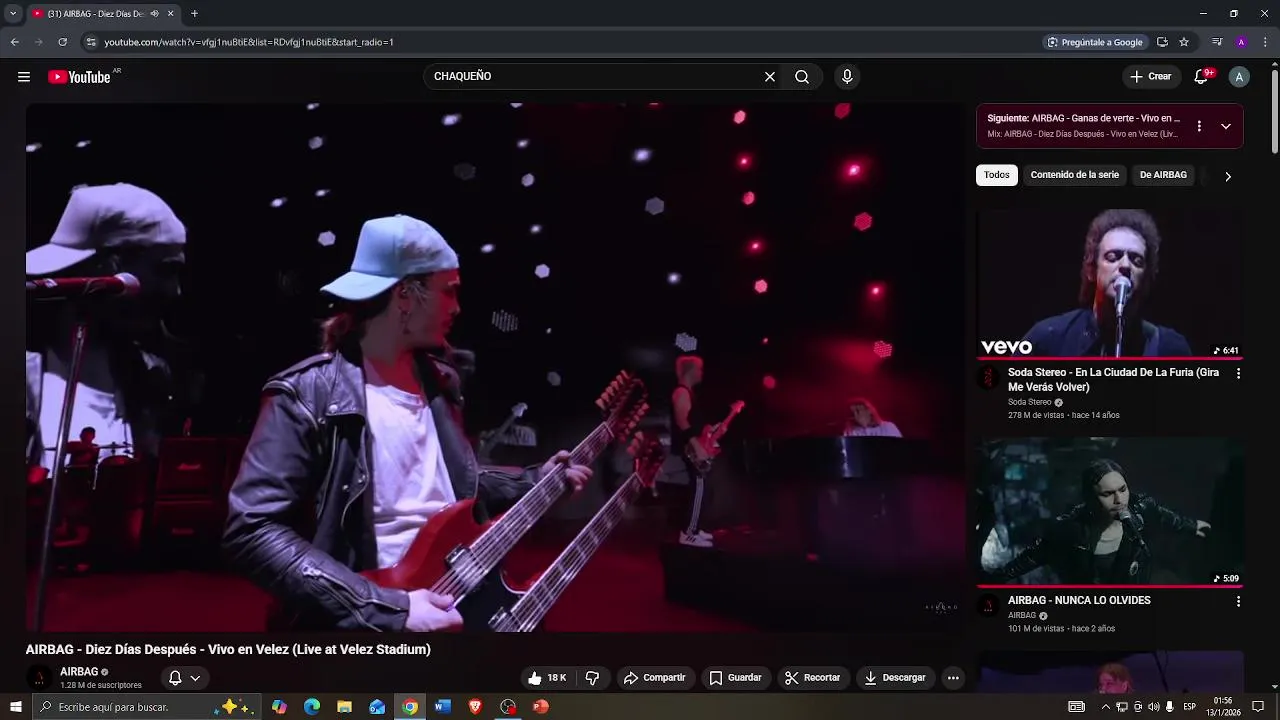Click the Windows taskbar search box
Screen dimensions: 1280x720
coord(147,707)
